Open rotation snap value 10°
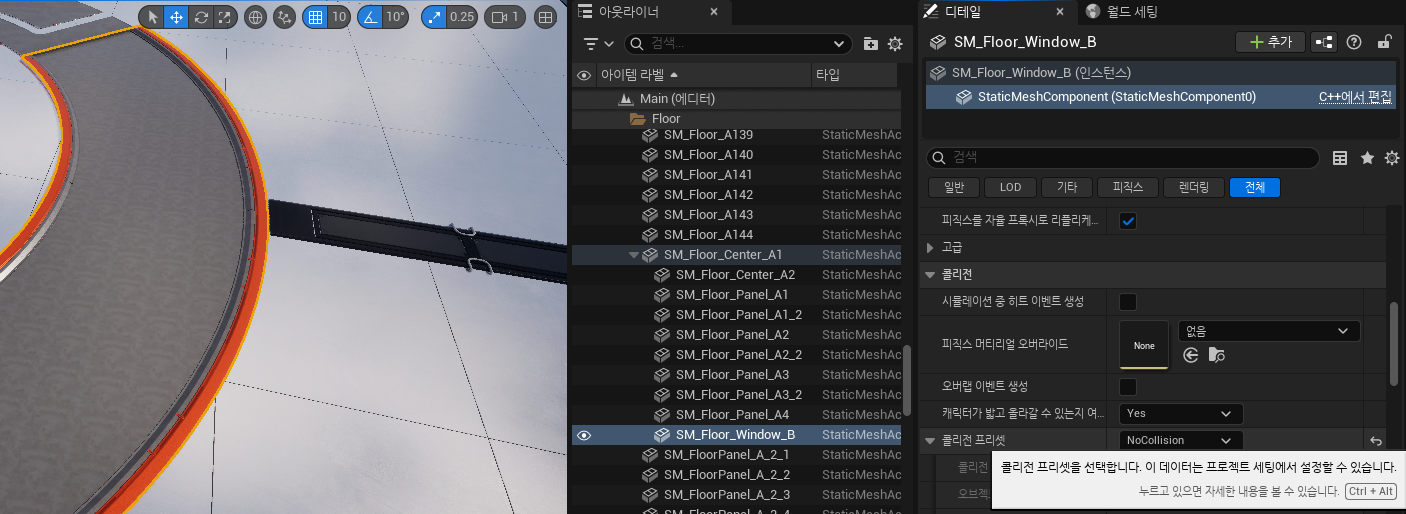This screenshot has height=514, width=1406. coord(395,17)
